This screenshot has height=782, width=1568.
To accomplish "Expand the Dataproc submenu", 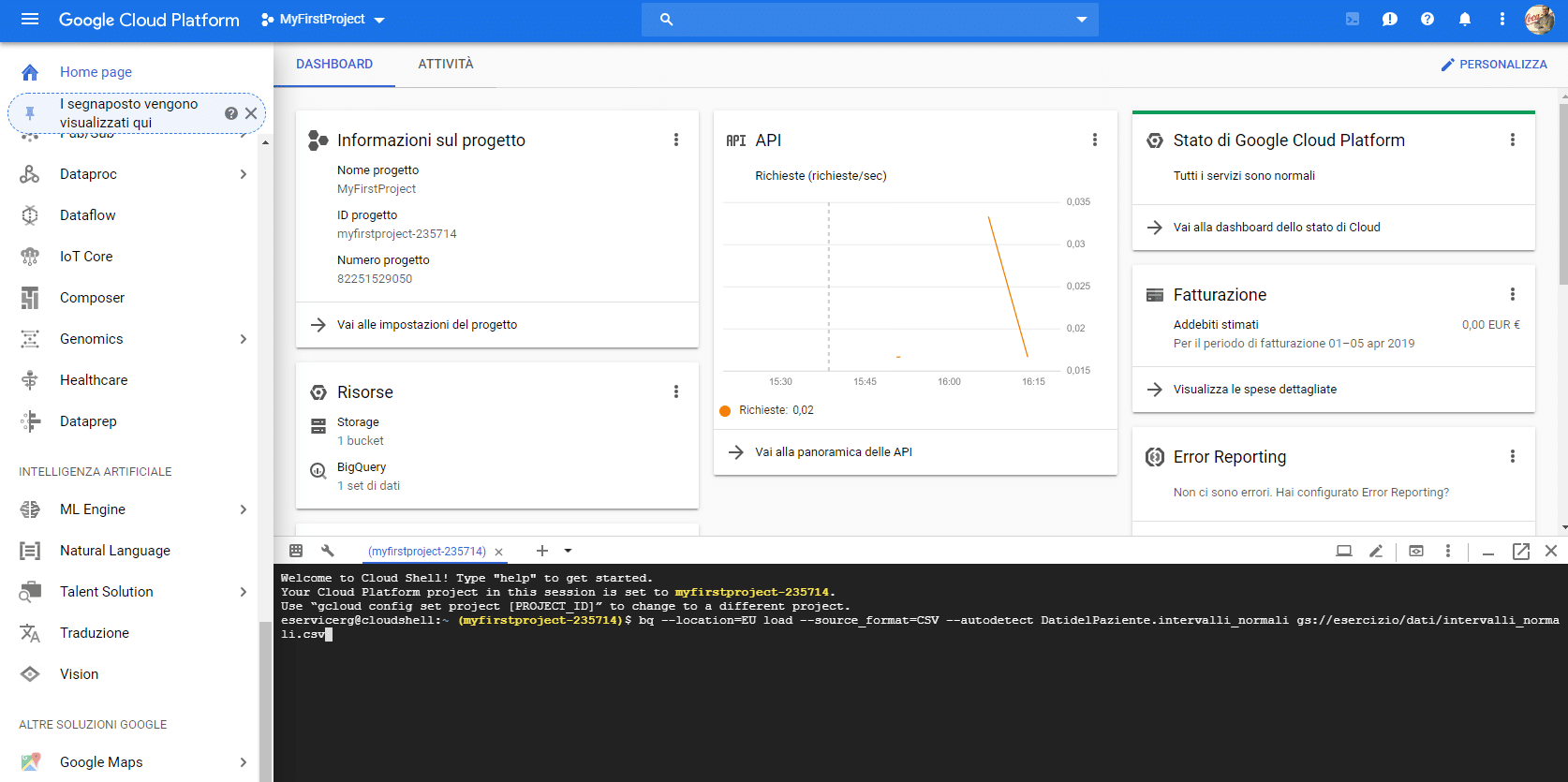I will 243,174.
